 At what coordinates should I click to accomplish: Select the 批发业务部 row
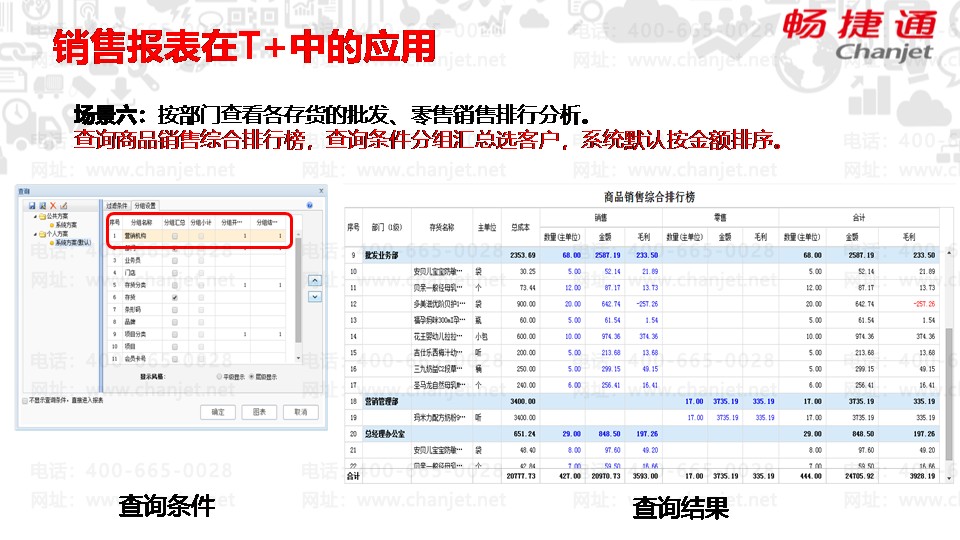(643, 255)
